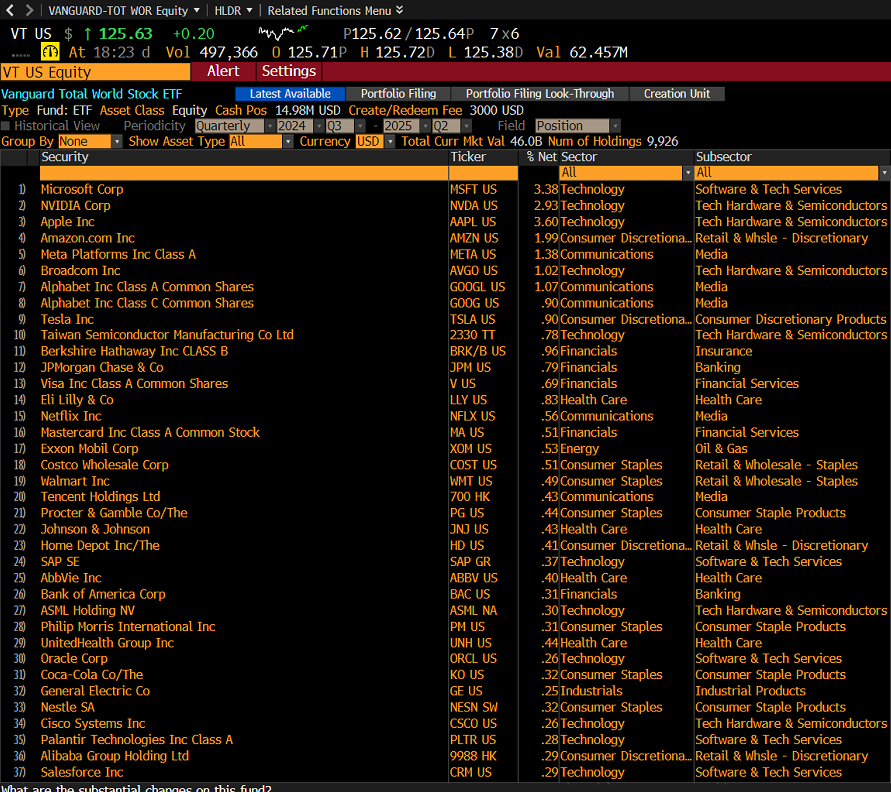This screenshot has width=891, height=792.
Task: Expand Related Functions Menu
Action: (335, 10)
